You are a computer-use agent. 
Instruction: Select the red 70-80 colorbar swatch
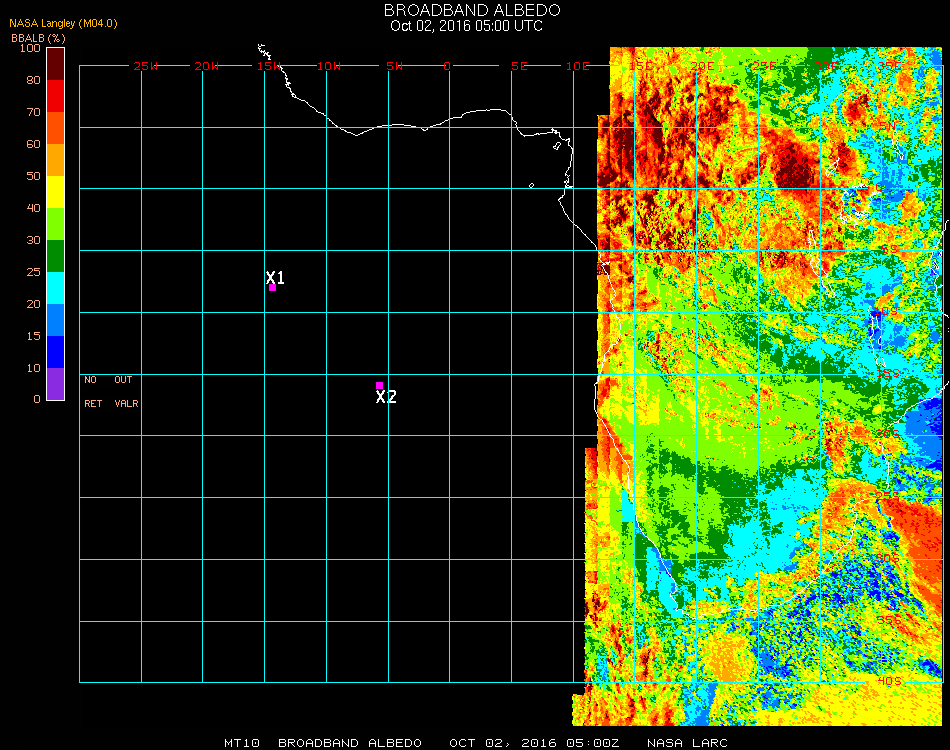point(55,96)
